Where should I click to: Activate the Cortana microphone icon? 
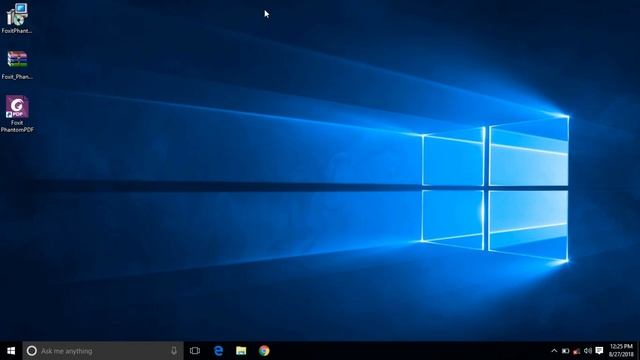click(x=174, y=351)
